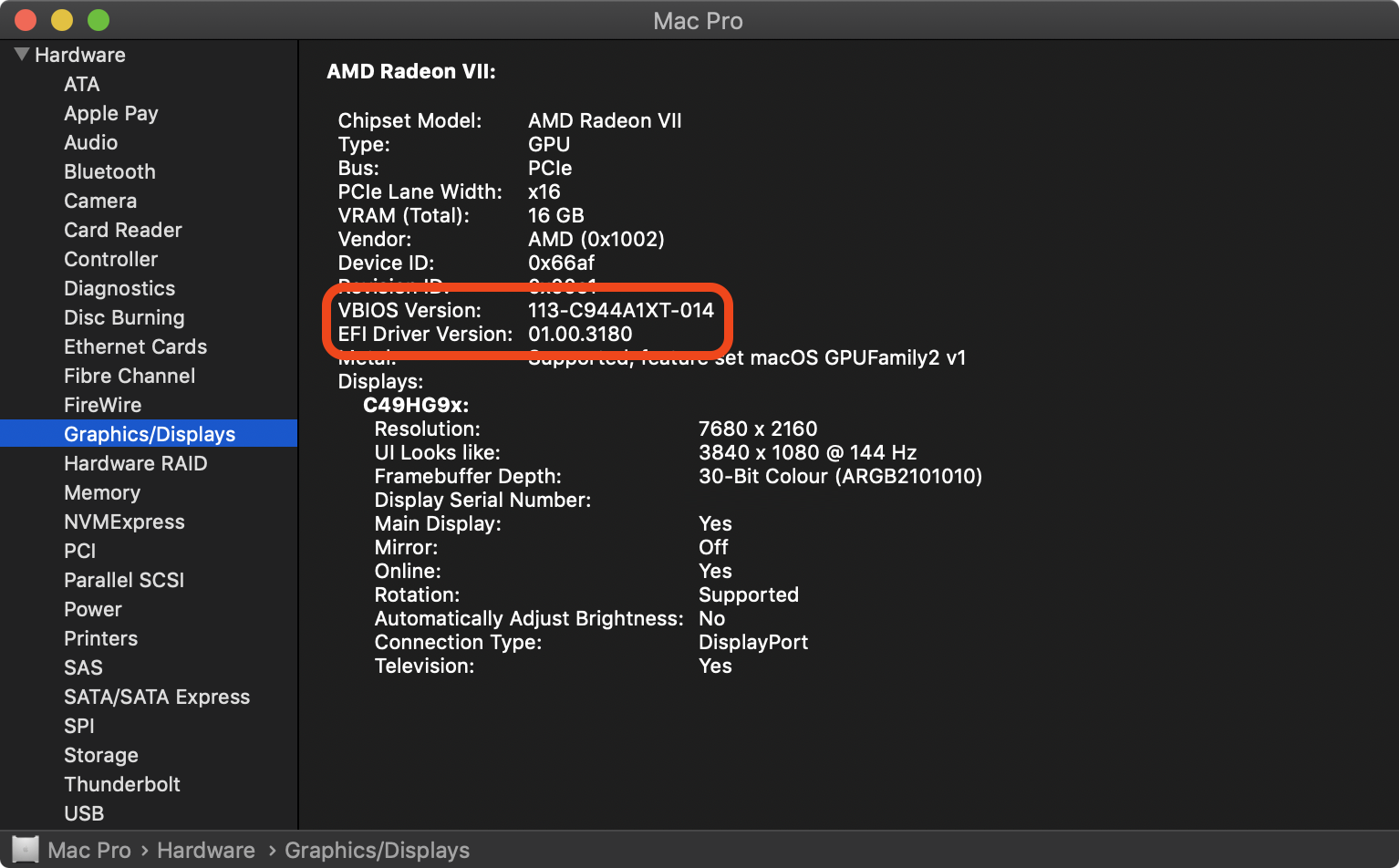Select ATA in the sidebar
This screenshot has height=868, width=1399.
[x=82, y=84]
